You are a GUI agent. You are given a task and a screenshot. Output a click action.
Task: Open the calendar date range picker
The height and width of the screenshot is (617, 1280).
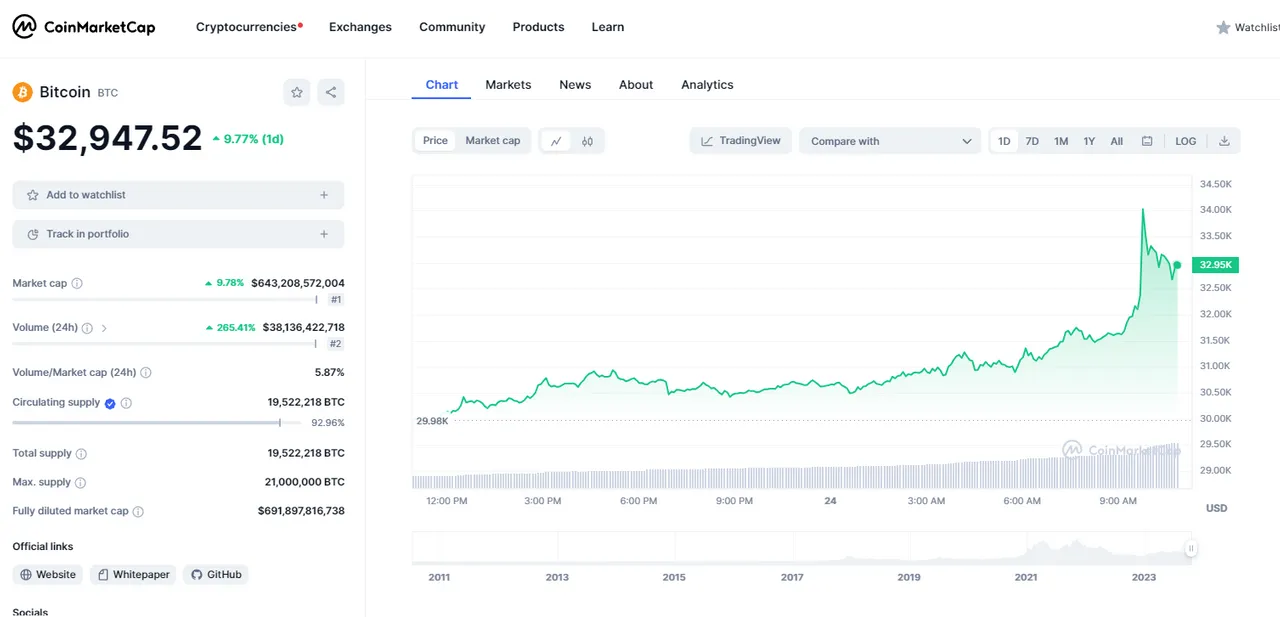pos(1147,141)
